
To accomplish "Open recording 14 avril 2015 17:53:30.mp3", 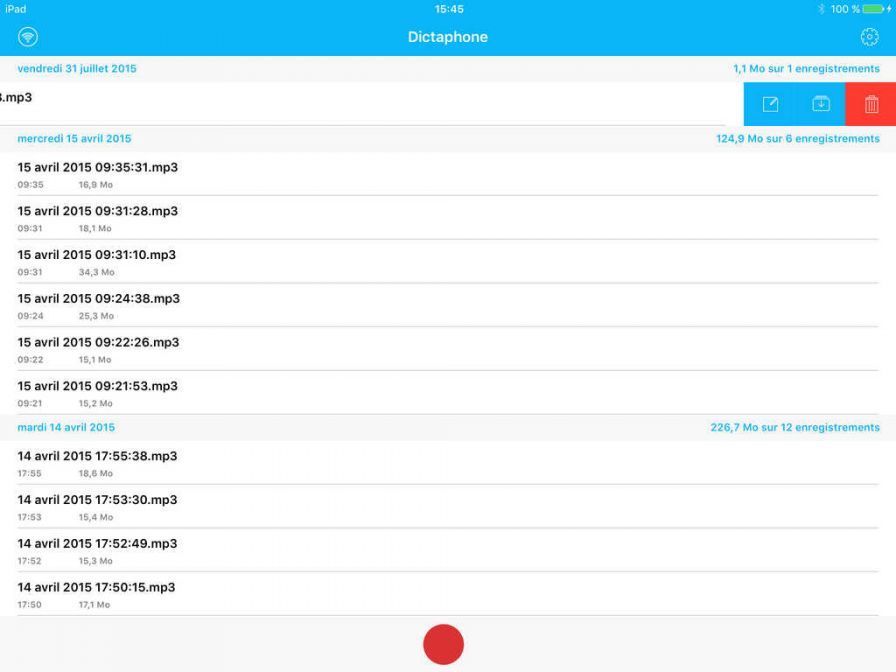I will tap(98, 507).
